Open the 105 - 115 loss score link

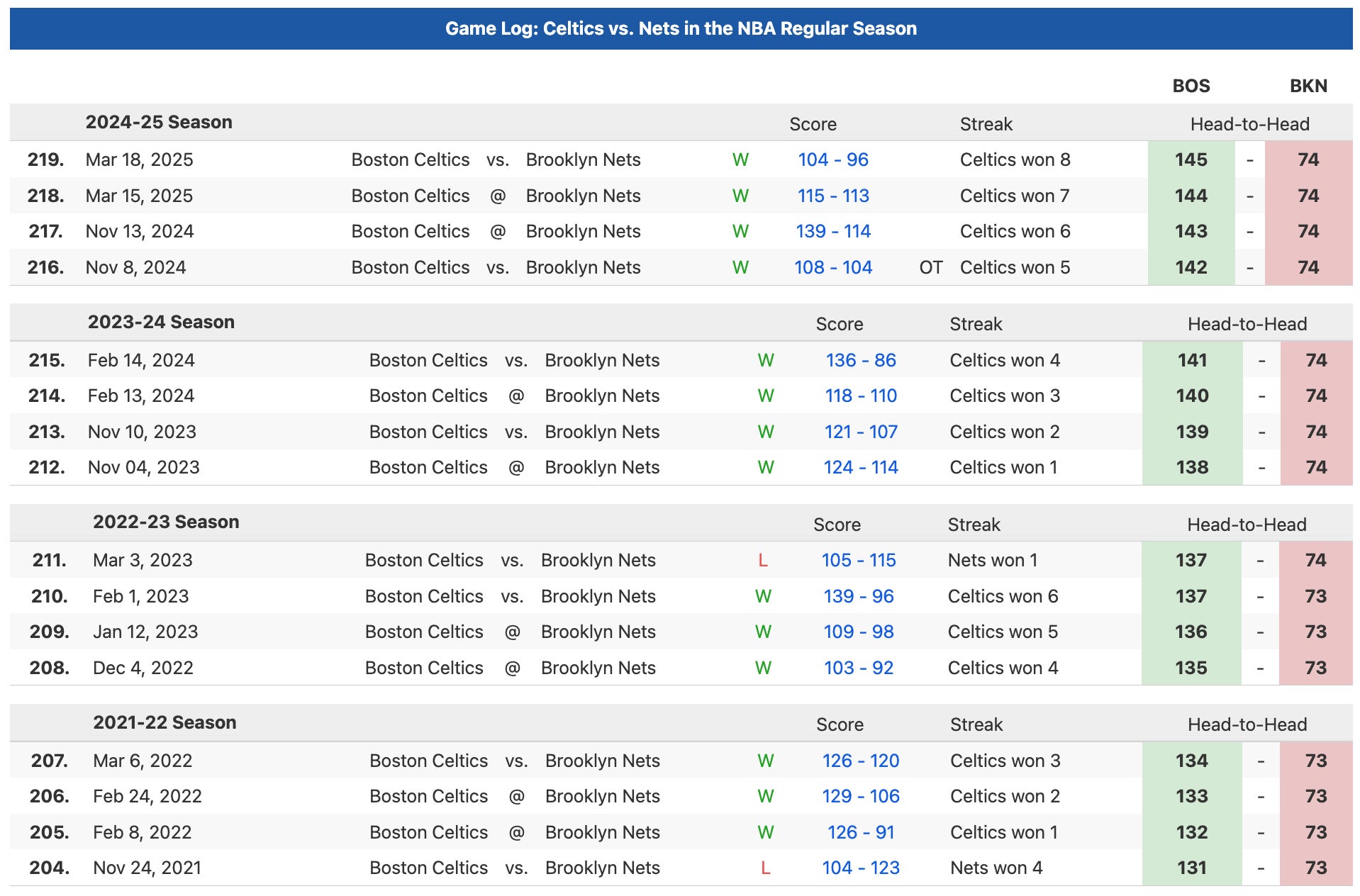coord(858,561)
